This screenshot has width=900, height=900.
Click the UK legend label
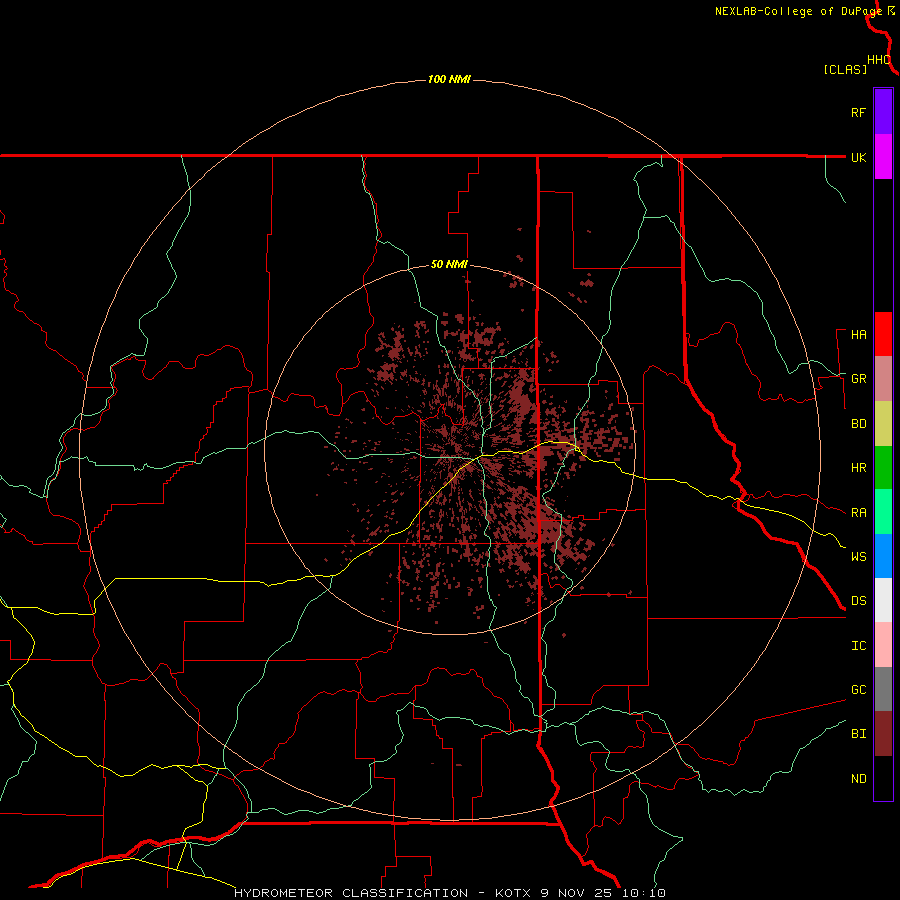[x=858, y=157]
